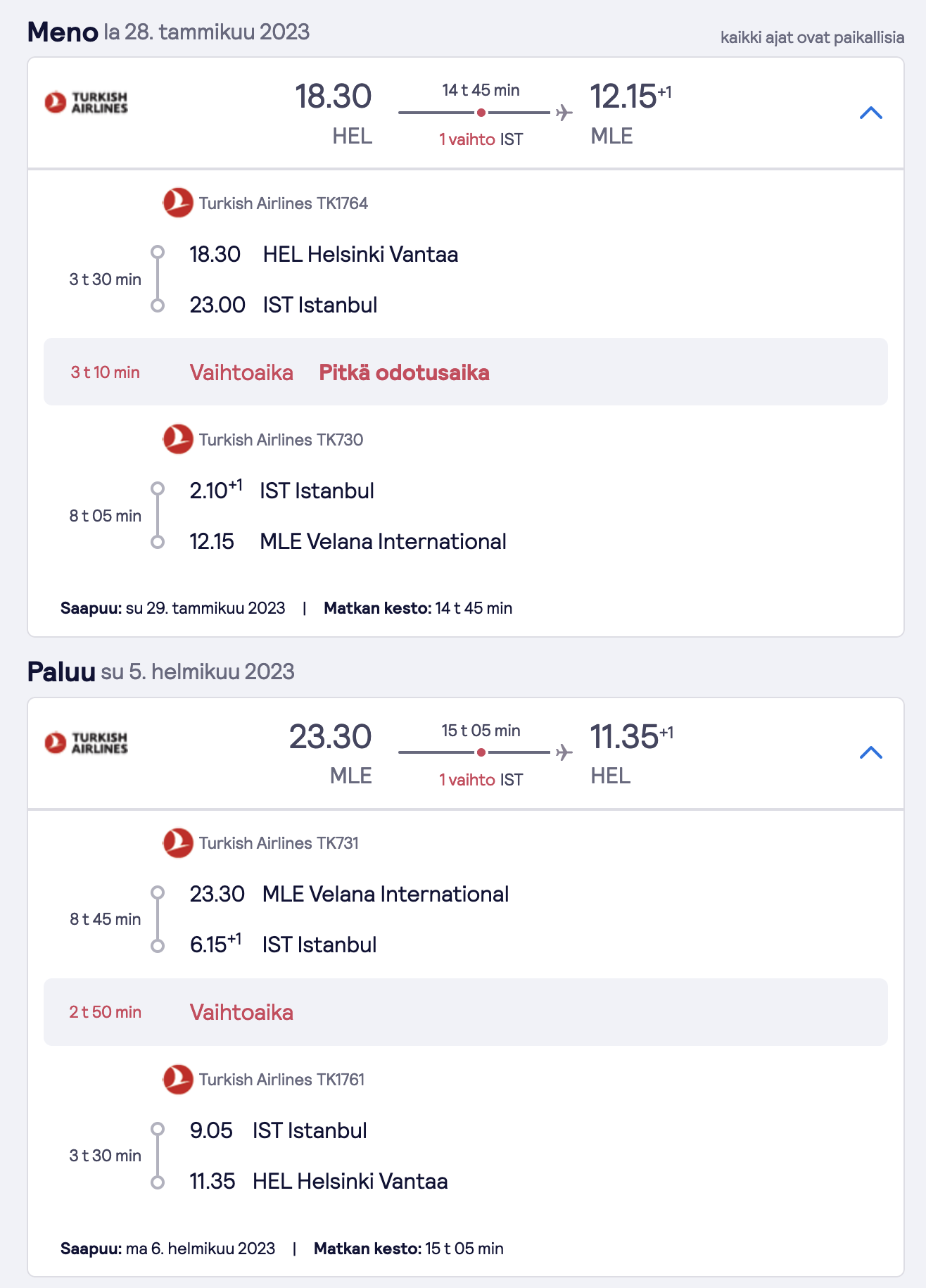The height and width of the screenshot is (1288, 926).
Task: Click the Turkish Airlines logo in return header
Action: 86,743
